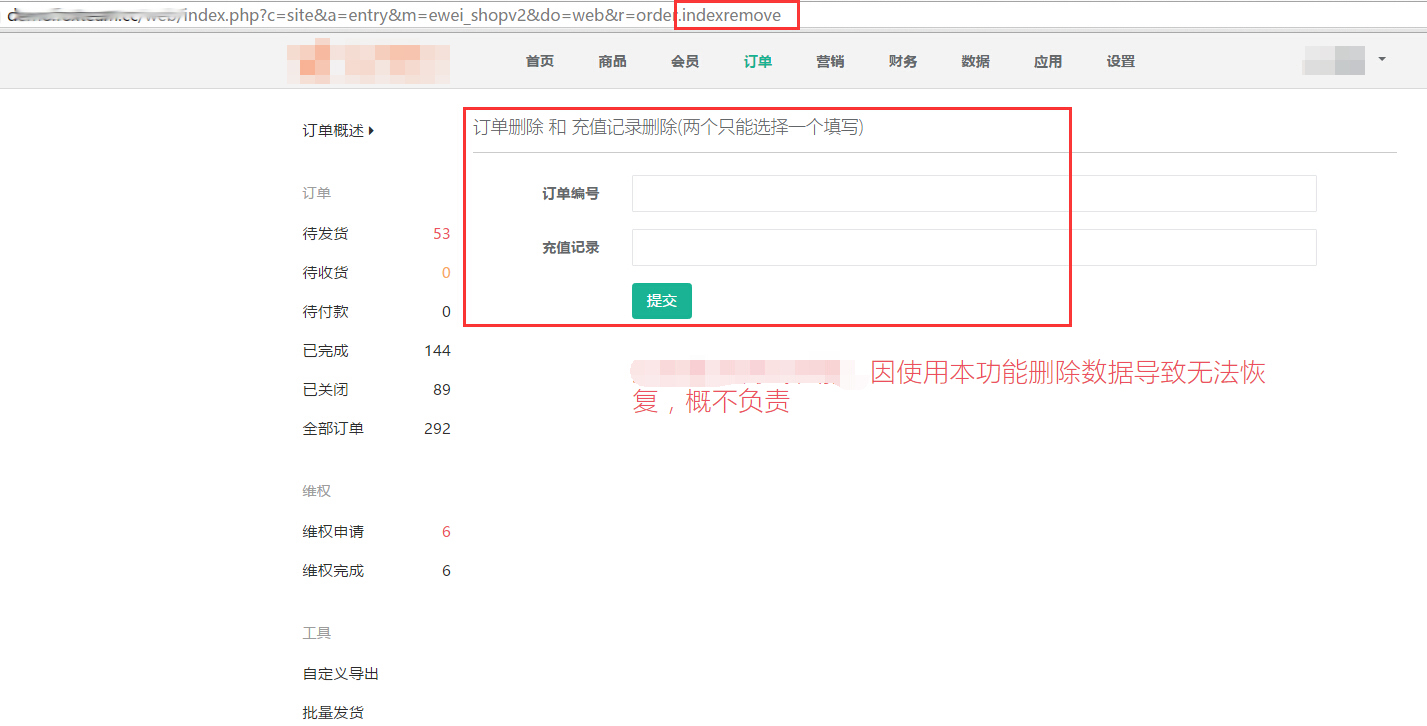The width and height of the screenshot is (1427, 726).
Task: Switch to the 财务 section
Action: pos(902,62)
